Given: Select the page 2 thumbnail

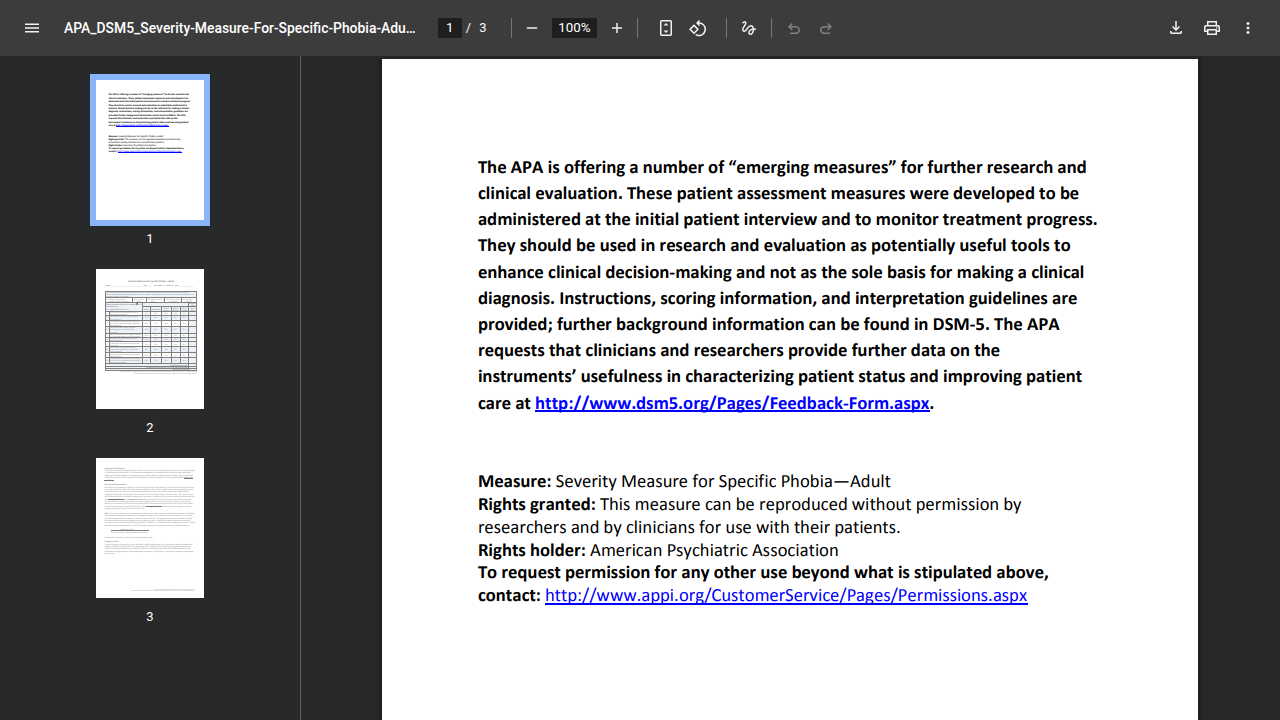Looking at the screenshot, I should coord(150,339).
